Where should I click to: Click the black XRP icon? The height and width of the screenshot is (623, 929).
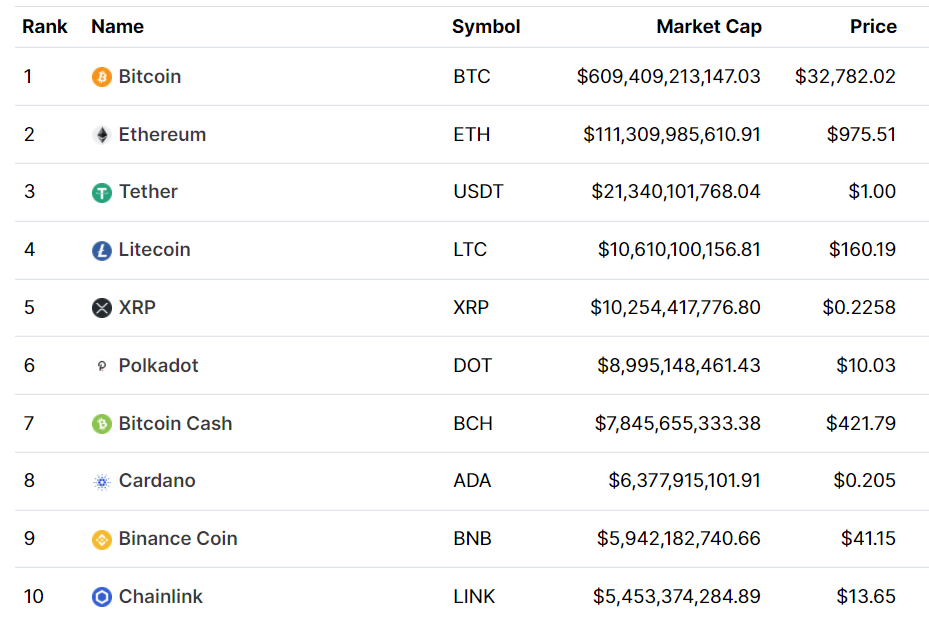(101, 308)
